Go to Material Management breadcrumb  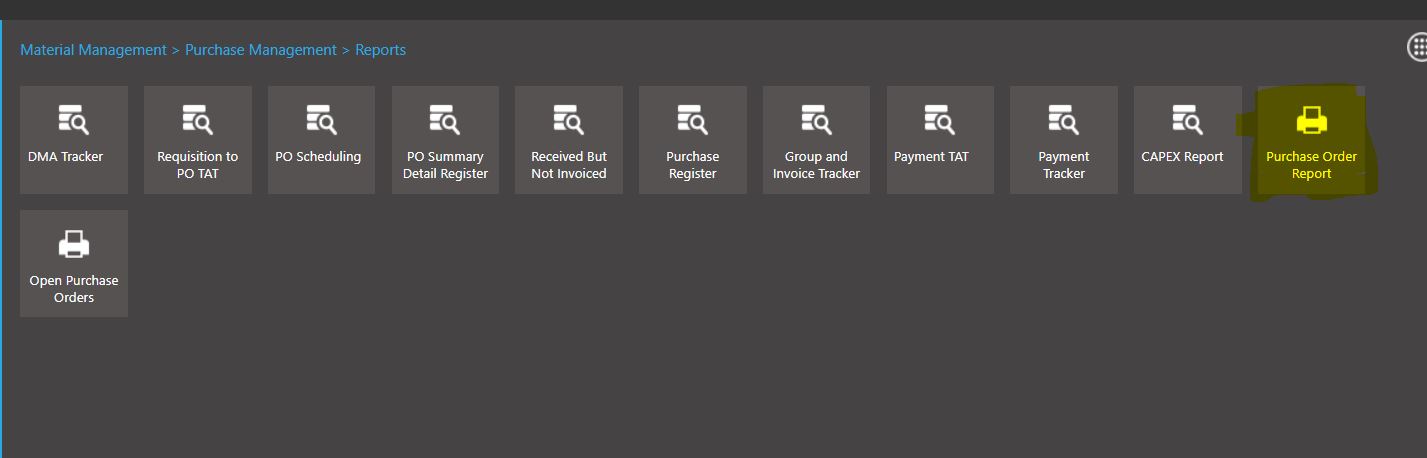[x=93, y=50]
